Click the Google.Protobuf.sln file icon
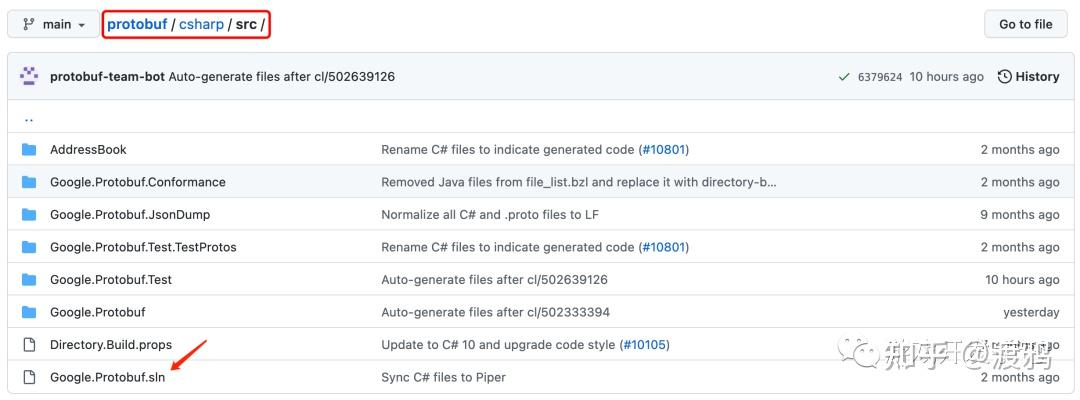The width and height of the screenshot is (1080, 400). (x=29, y=377)
